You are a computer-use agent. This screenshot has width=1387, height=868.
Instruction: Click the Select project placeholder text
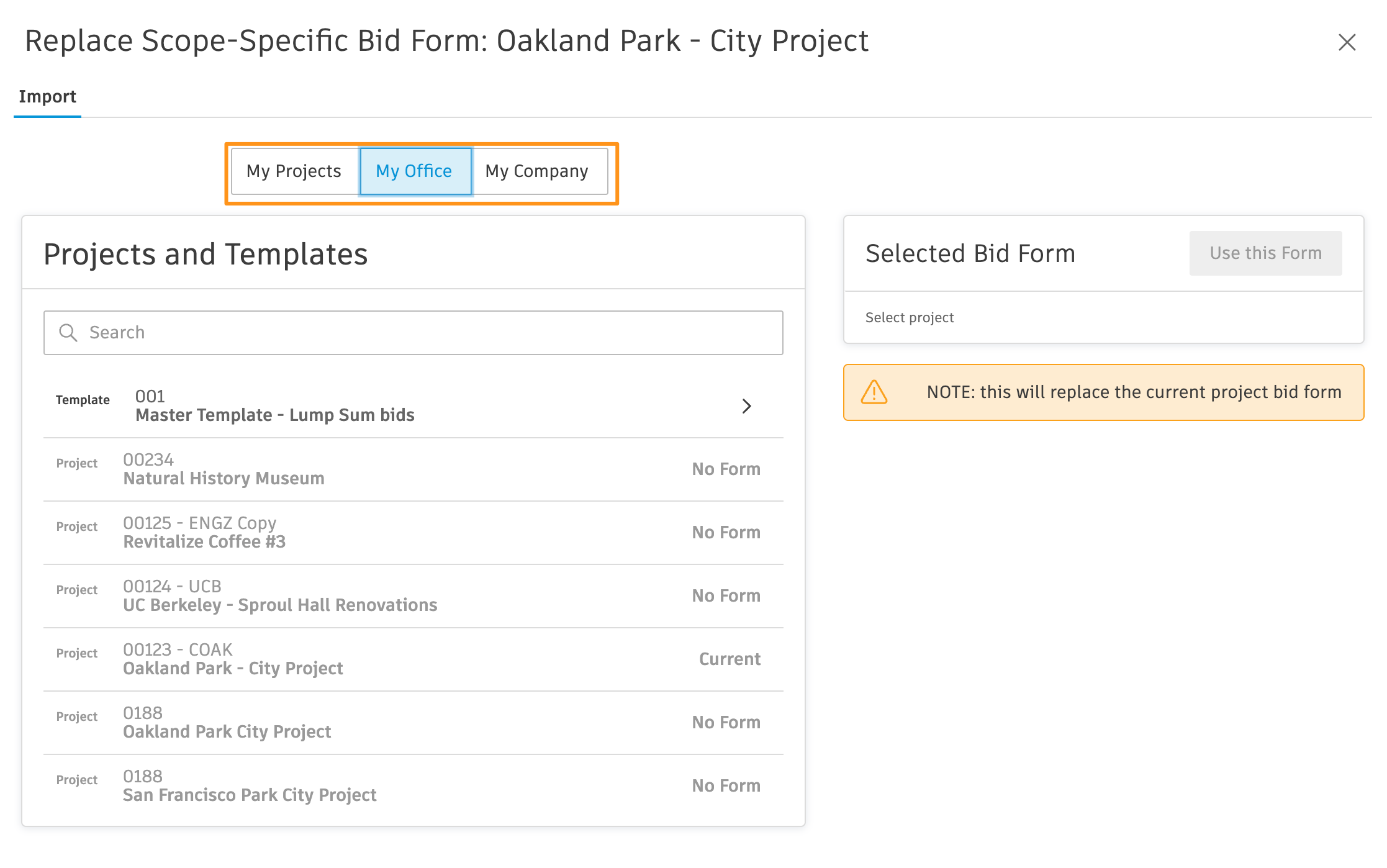(x=909, y=317)
